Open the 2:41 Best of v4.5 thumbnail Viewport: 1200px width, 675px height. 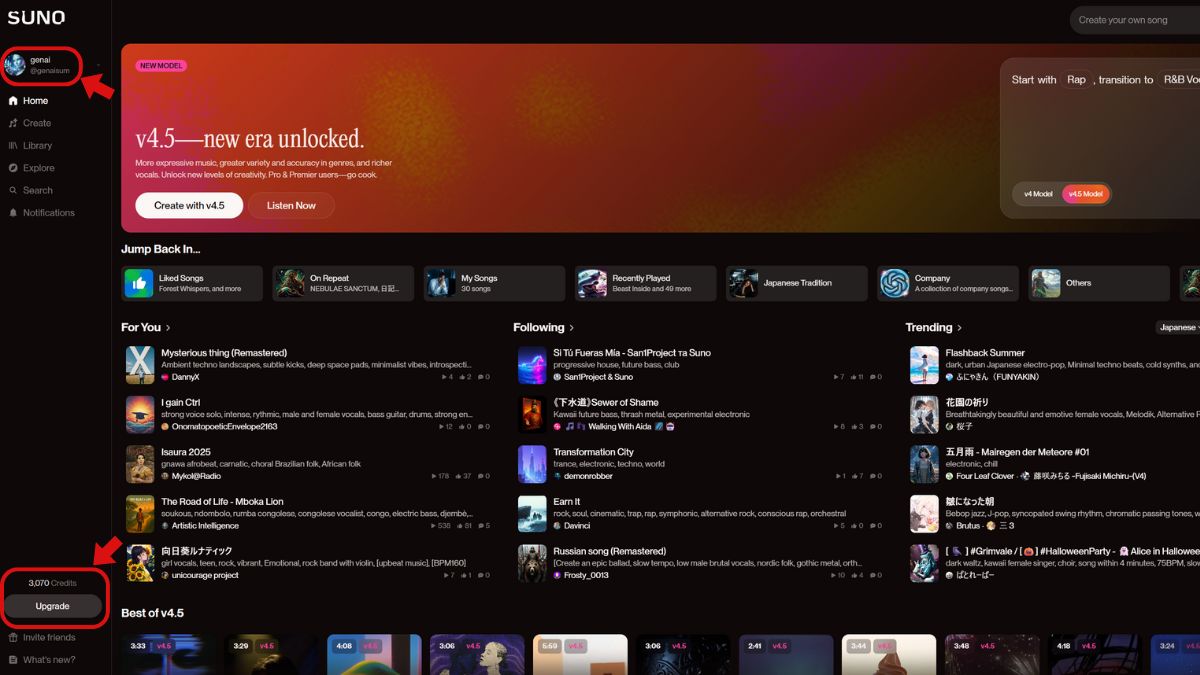[x=786, y=655]
